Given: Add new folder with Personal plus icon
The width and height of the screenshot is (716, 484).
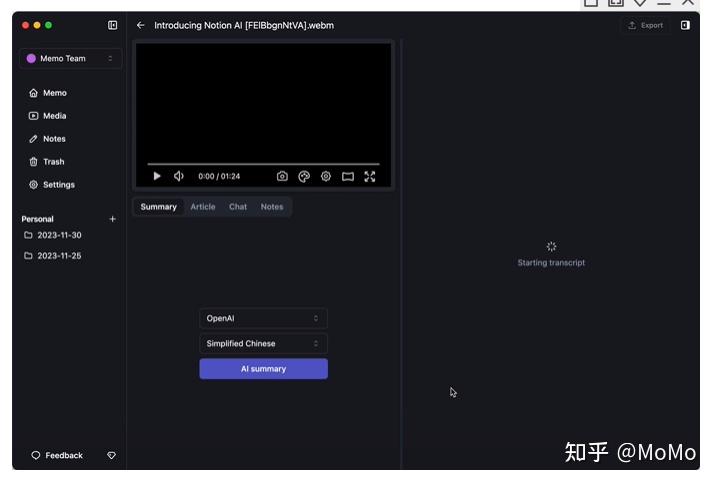Looking at the screenshot, I should pyautogui.click(x=112, y=219).
